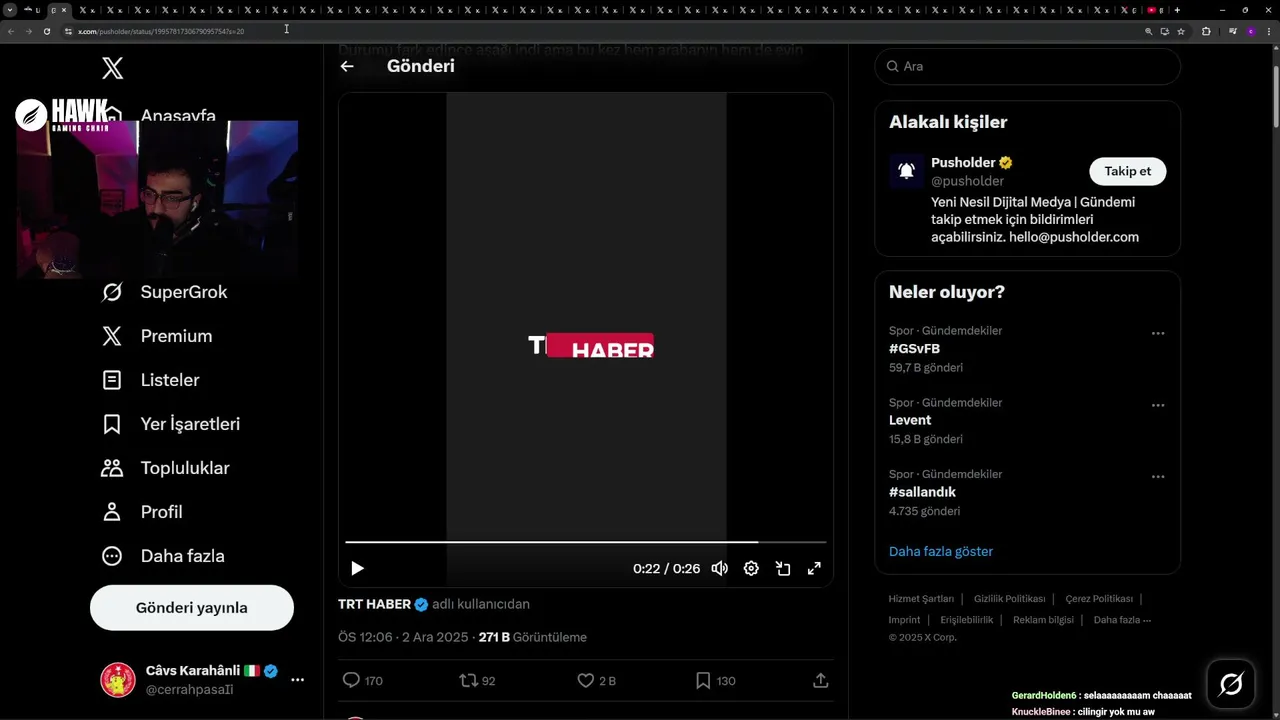Open a new browser tab
This screenshot has width=1280, height=720.
(x=1177, y=10)
